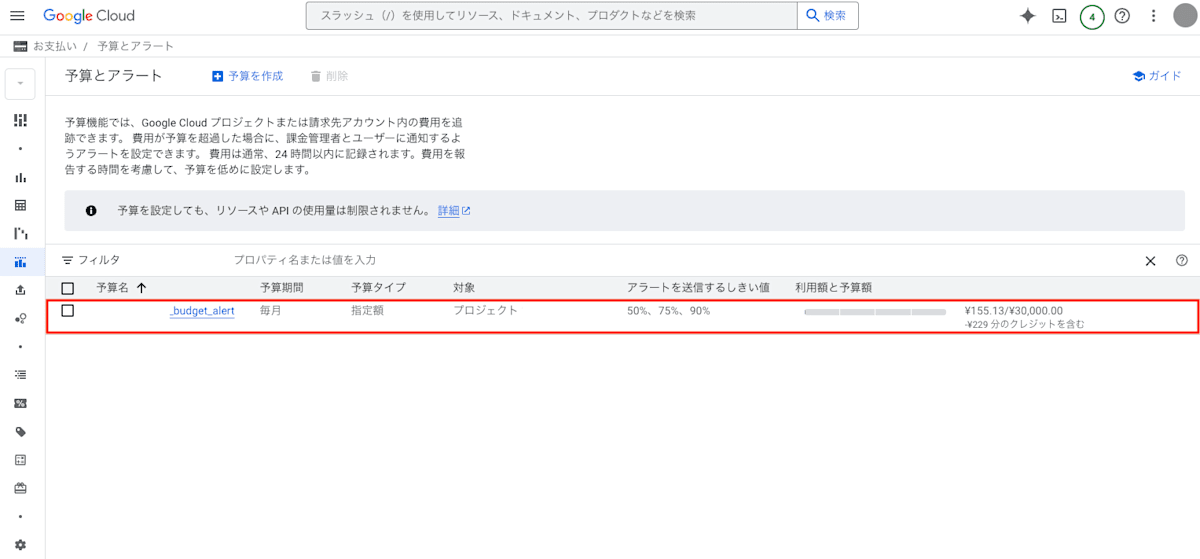Open the Gemini sparkle assistant icon
The image size is (1200, 559).
(x=1027, y=16)
